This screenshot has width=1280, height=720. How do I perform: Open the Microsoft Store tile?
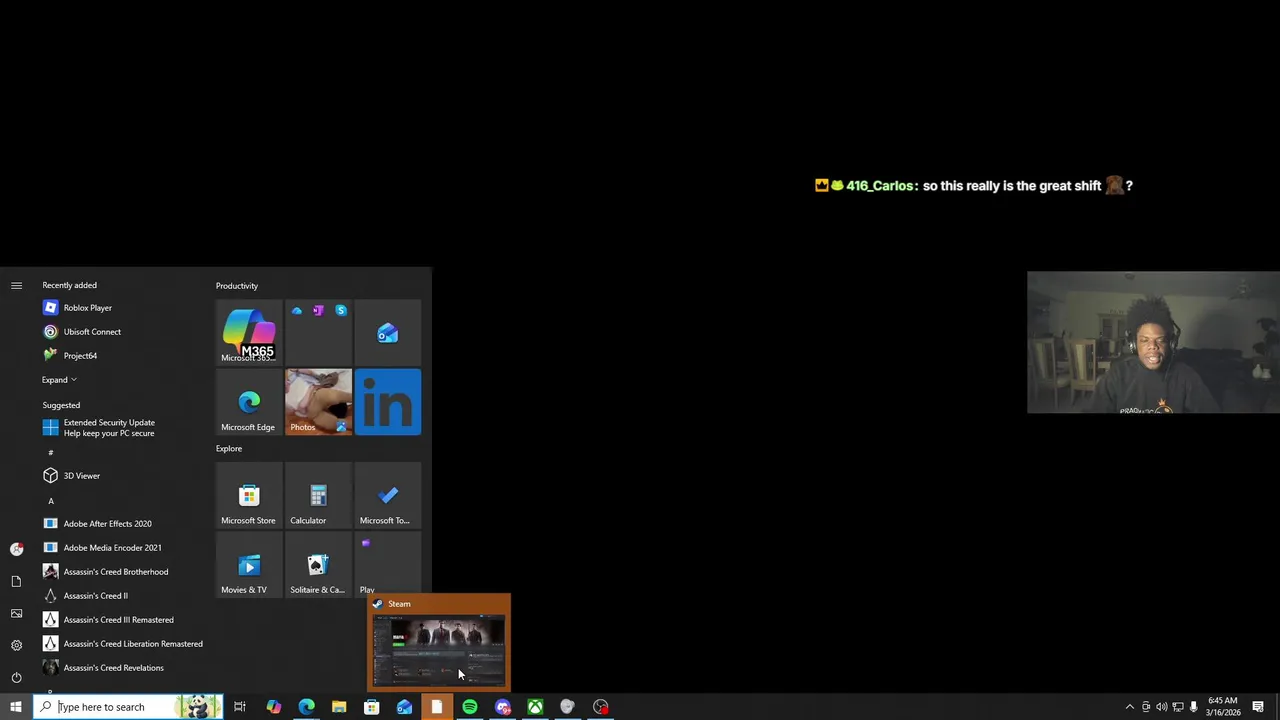click(x=249, y=495)
